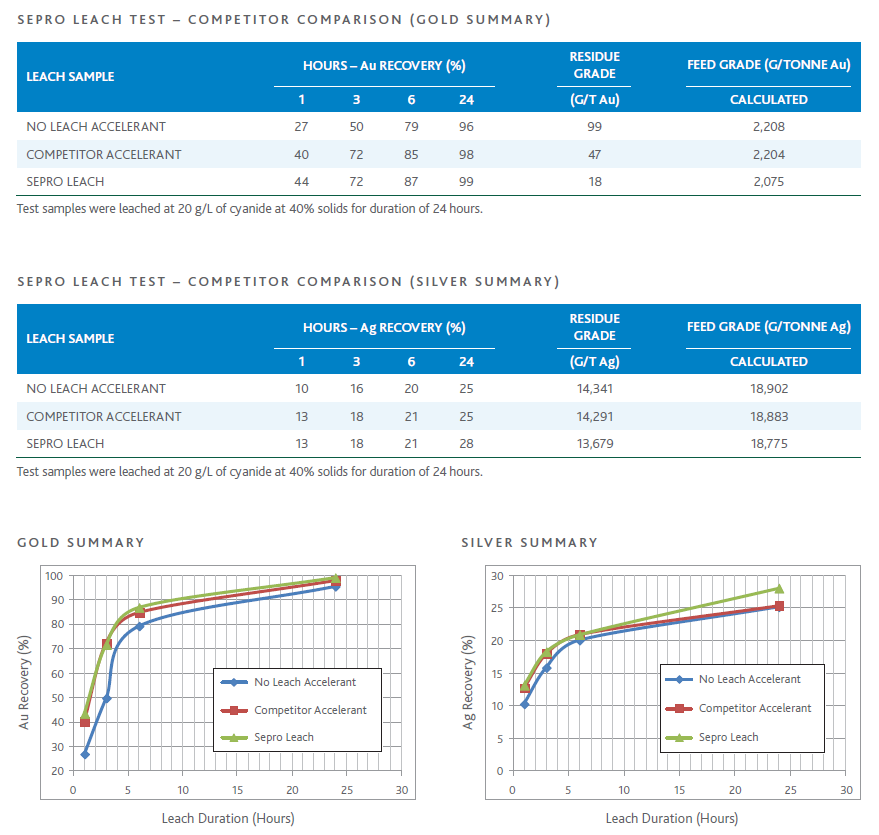
Task: Select silver feed grade value 18,883
Action: coord(769,417)
